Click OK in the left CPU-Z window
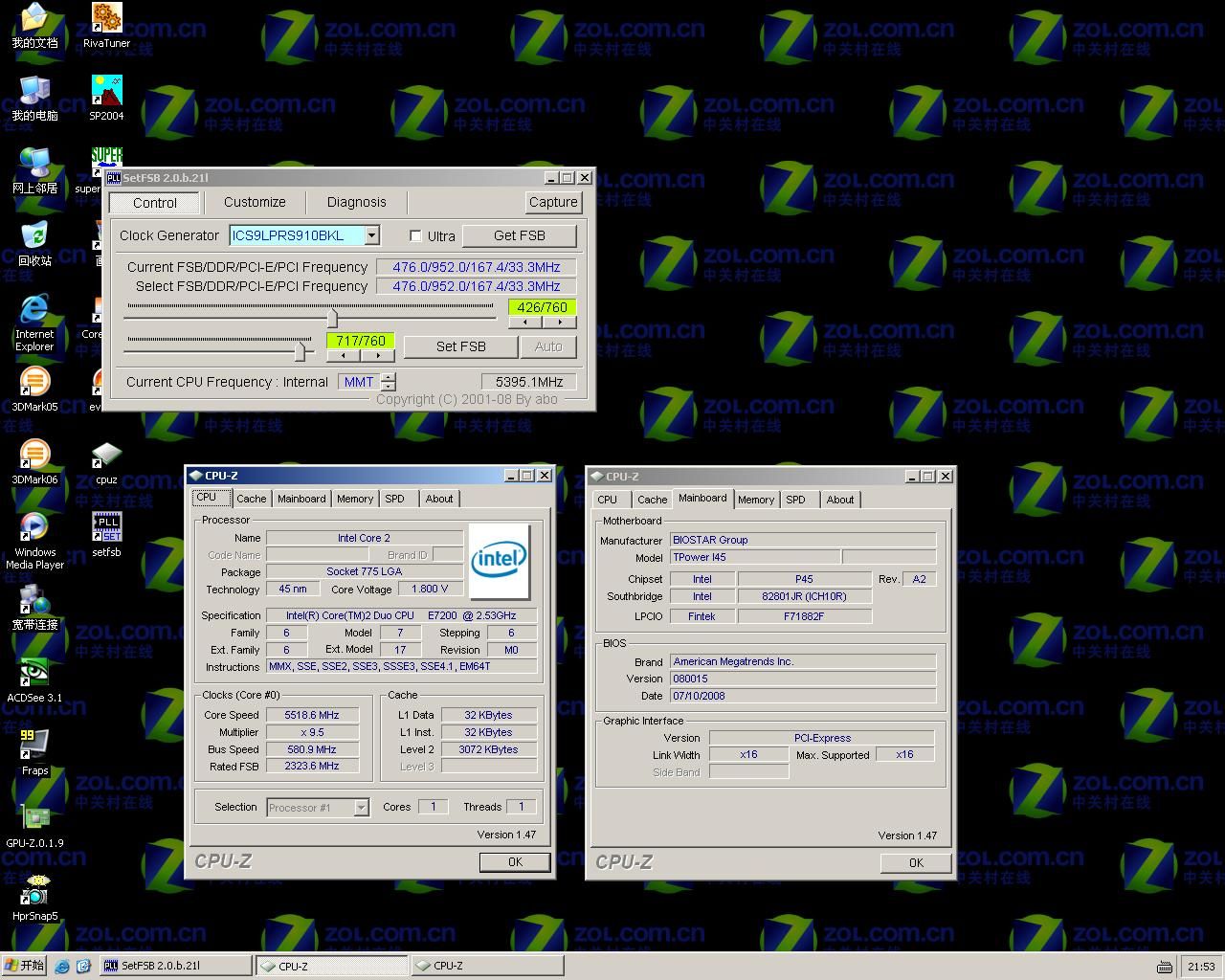Screen dimensions: 1225x980 (516, 862)
